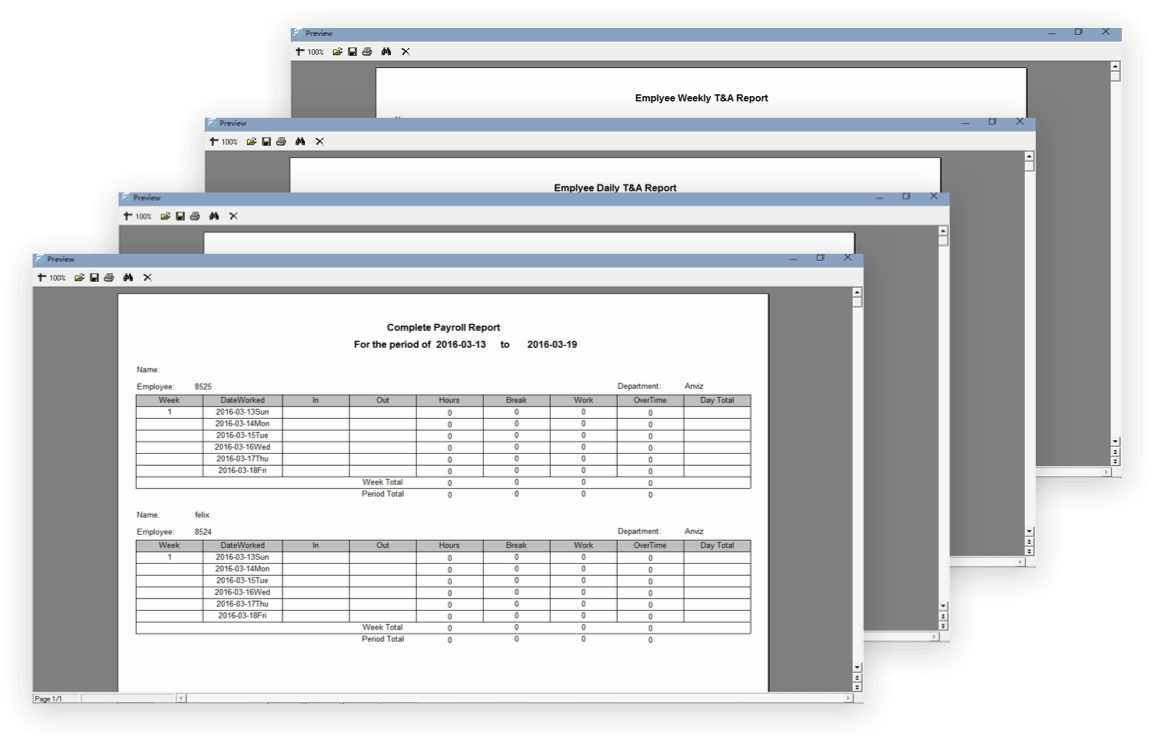Print the Emplyee Weekly T&A Report
The image size is (1155, 744).
[367, 52]
